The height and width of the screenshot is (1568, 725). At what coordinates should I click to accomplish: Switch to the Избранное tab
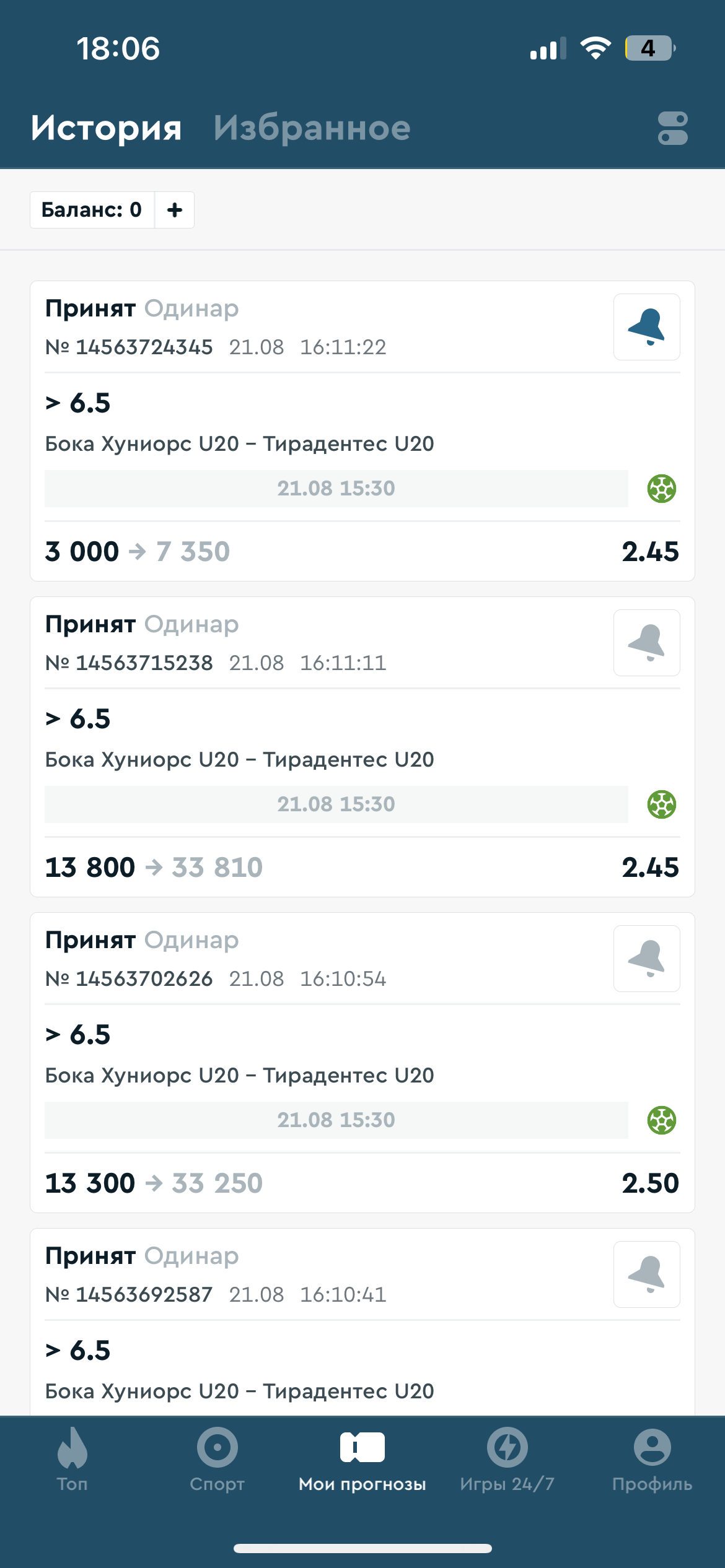click(312, 128)
